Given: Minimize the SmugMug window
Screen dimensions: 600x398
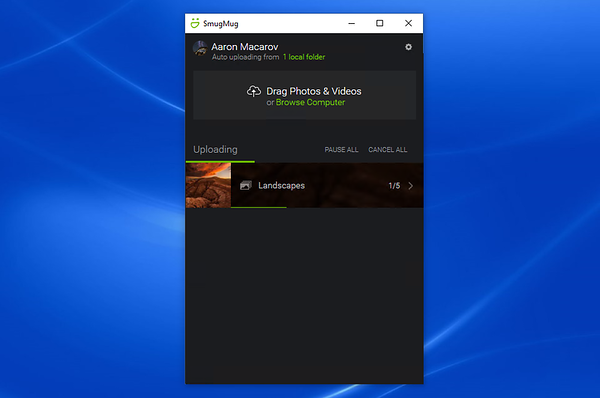Looking at the screenshot, I should [x=352, y=23].
